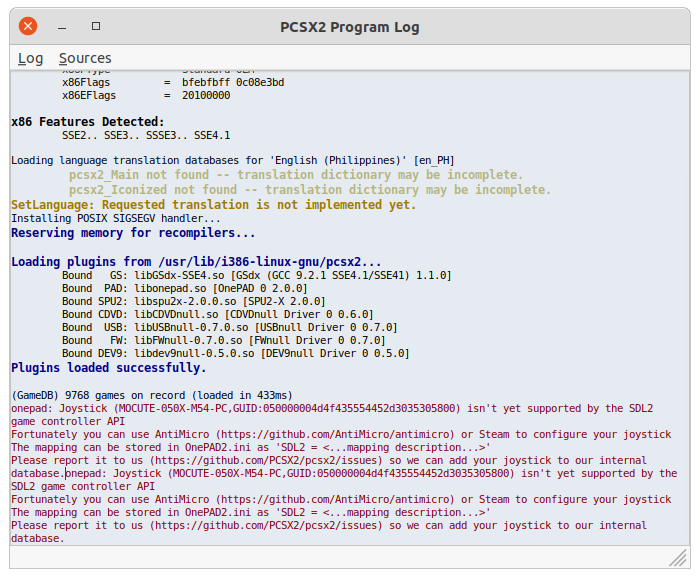Screen dimensions: 700x578
Task: Click the 'Bound CDVD: libCDVDnull.so' line
Action: (x=217, y=314)
